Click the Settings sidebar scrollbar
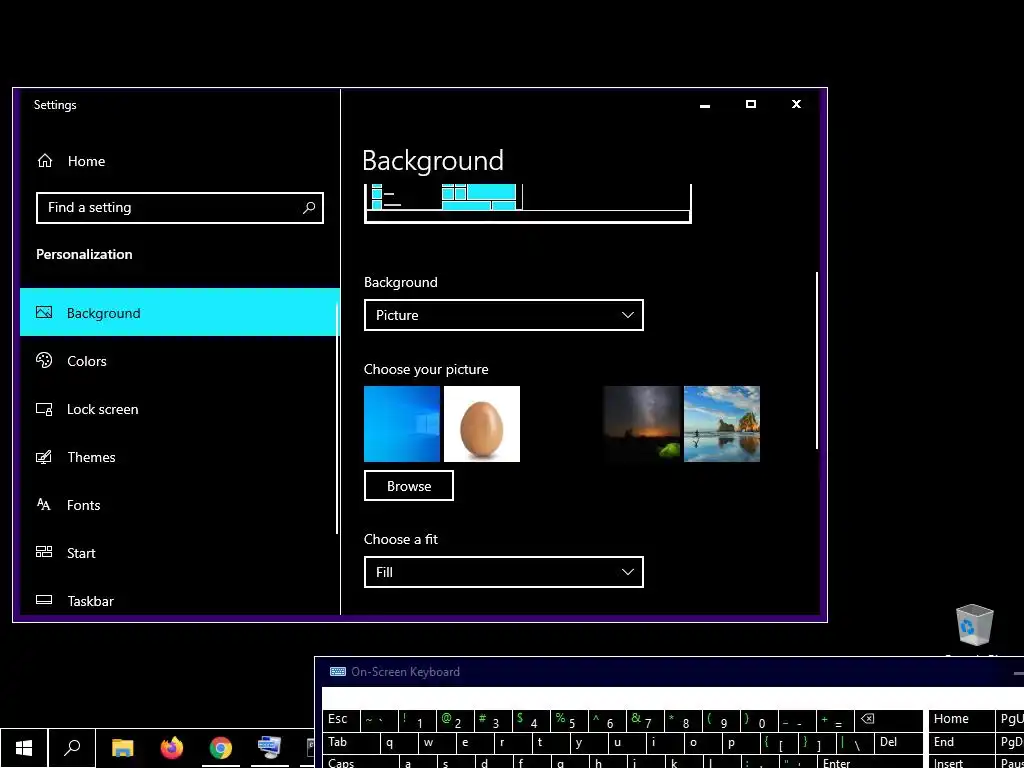This screenshot has height=768, width=1024. tap(337, 418)
